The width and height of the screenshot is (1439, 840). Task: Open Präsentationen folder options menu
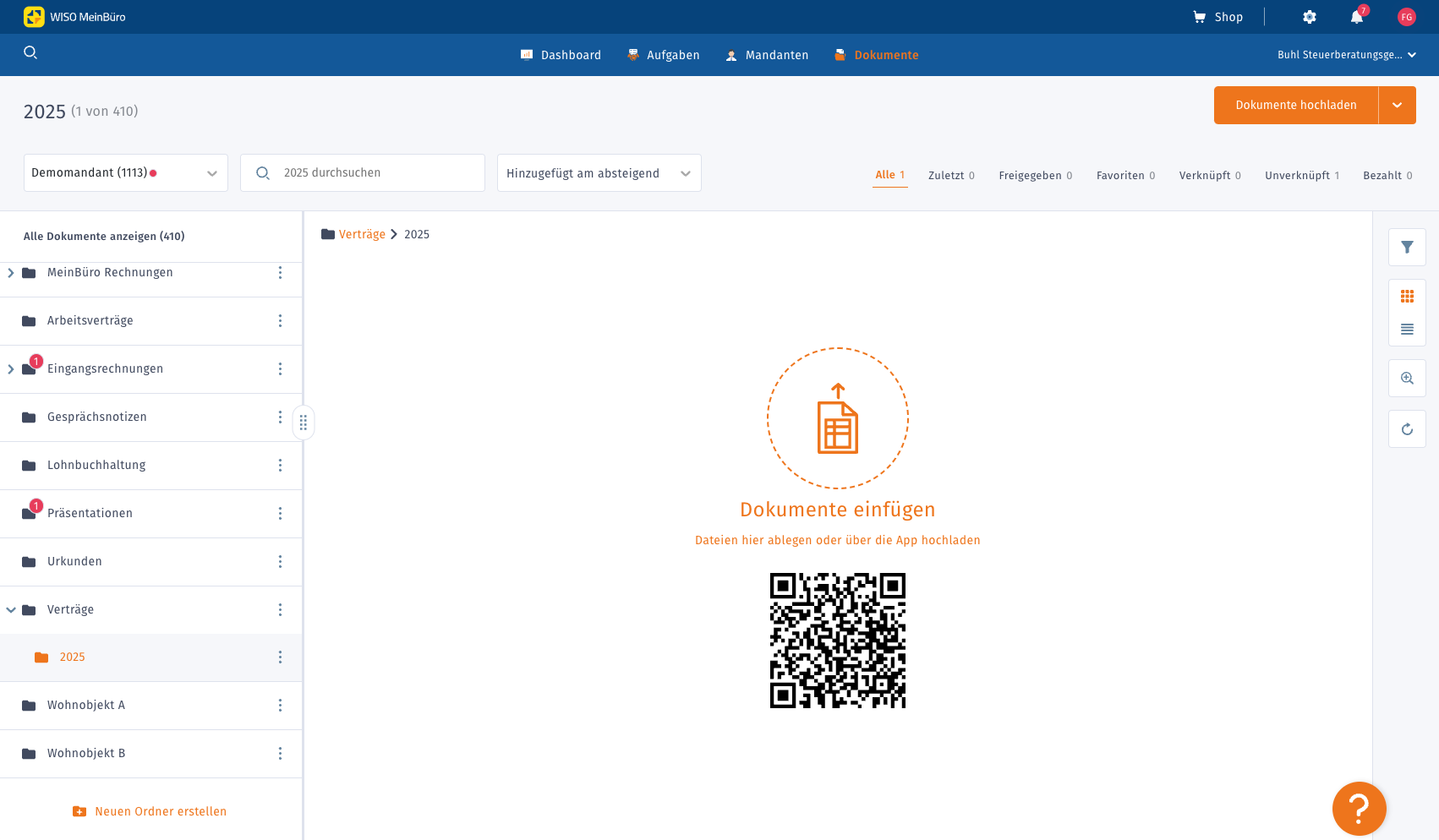coord(281,513)
